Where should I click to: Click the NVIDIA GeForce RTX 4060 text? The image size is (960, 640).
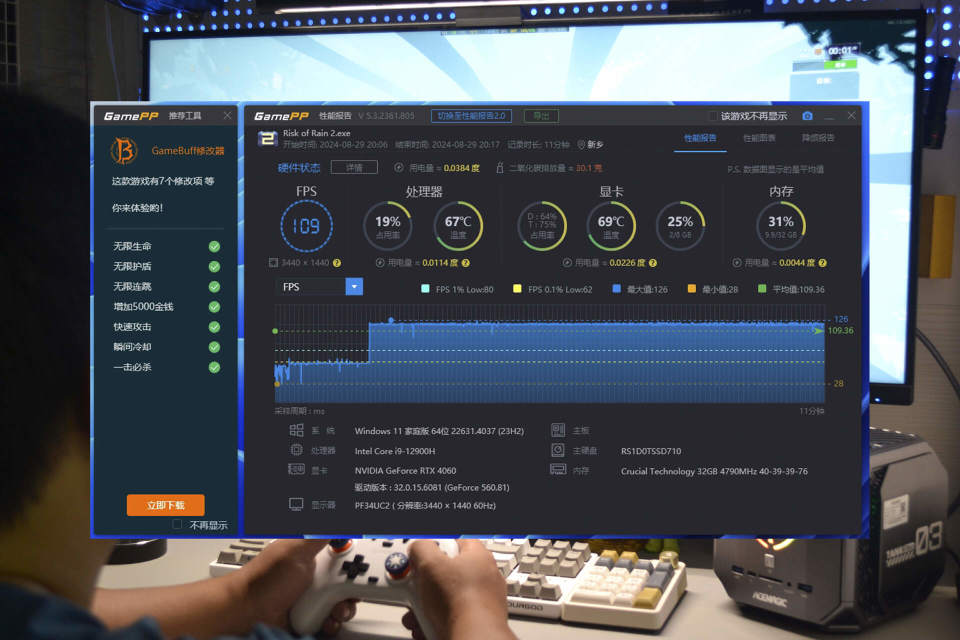pyautogui.click(x=405, y=470)
